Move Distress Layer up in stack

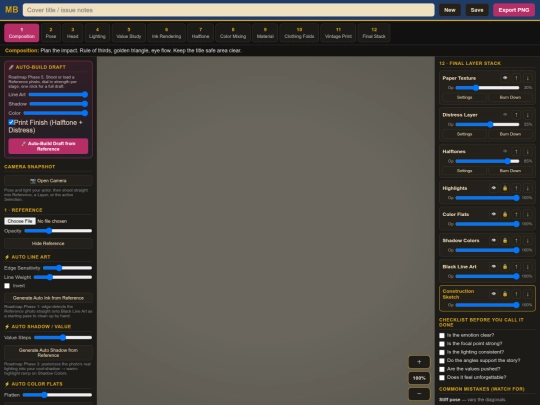pyautogui.click(x=516, y=115)
